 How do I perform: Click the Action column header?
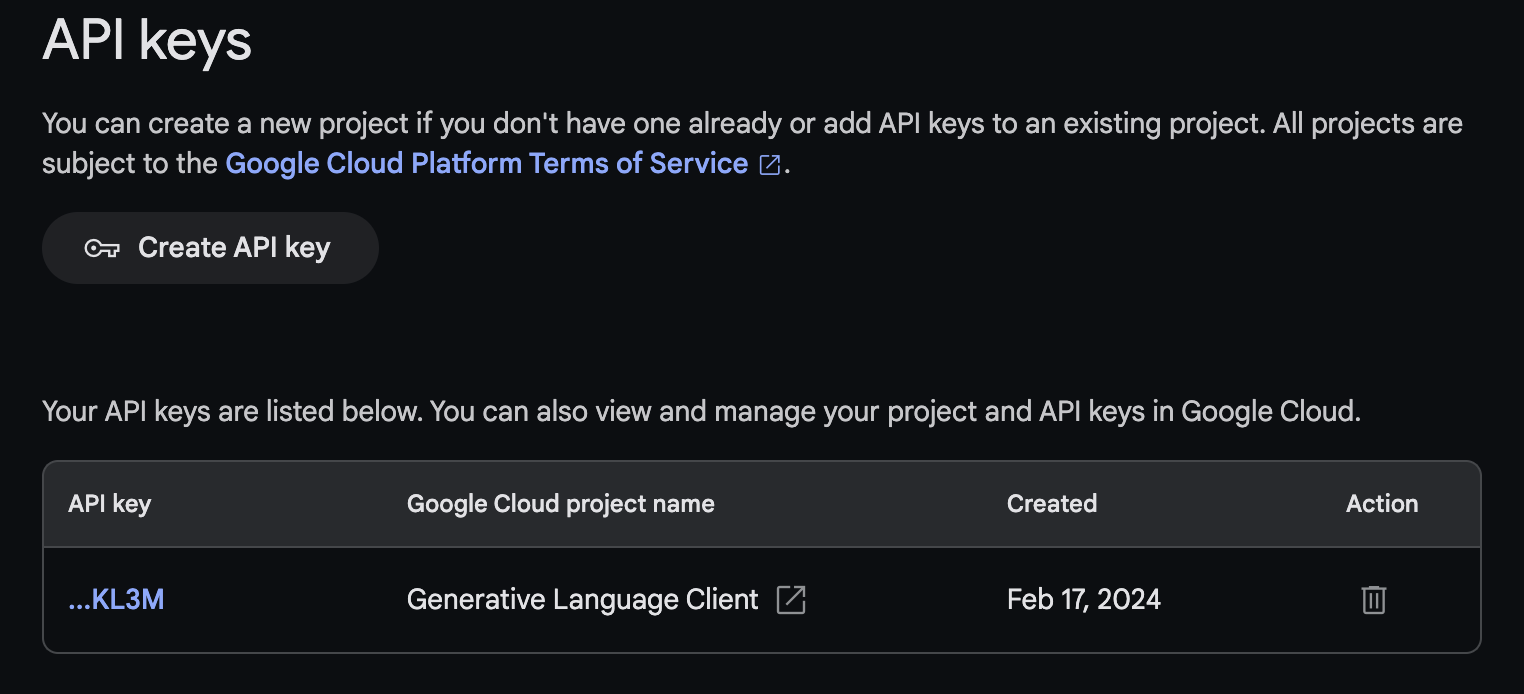coord(1382,504)
